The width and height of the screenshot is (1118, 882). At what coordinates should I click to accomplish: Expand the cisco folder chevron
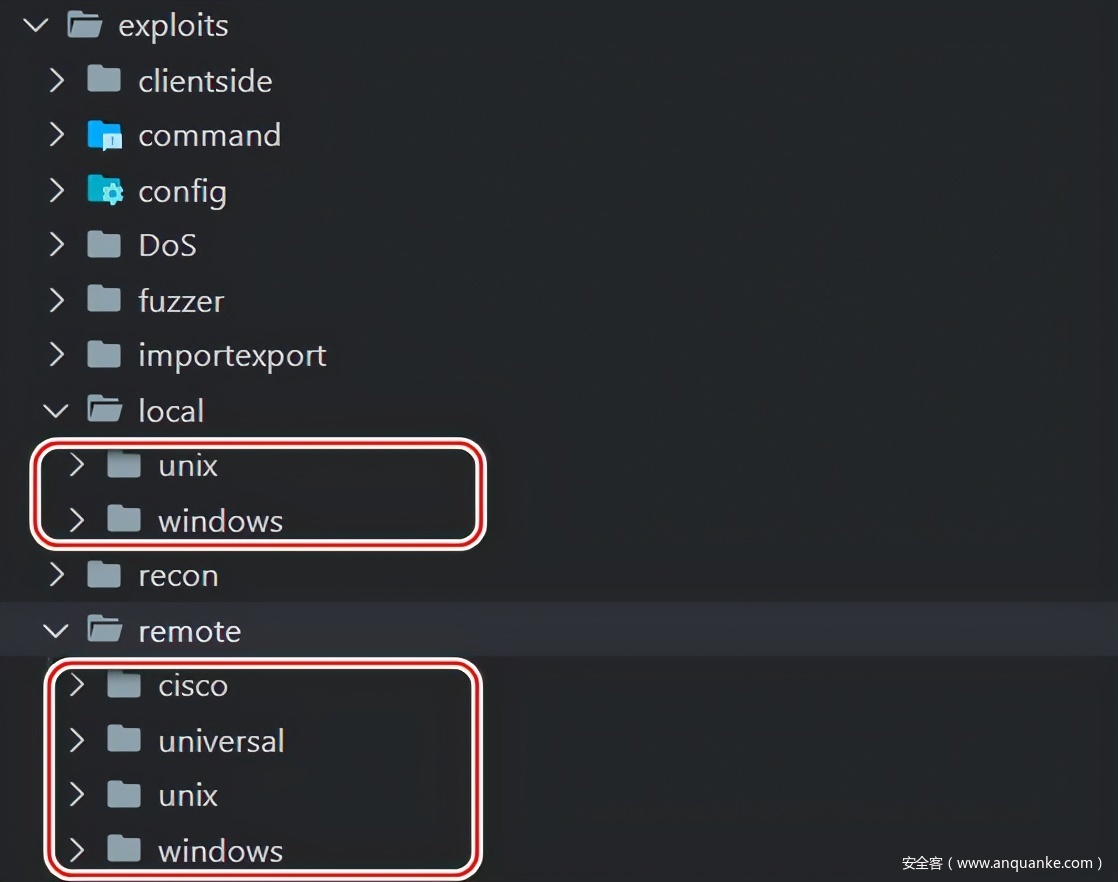tap(77, 685)
